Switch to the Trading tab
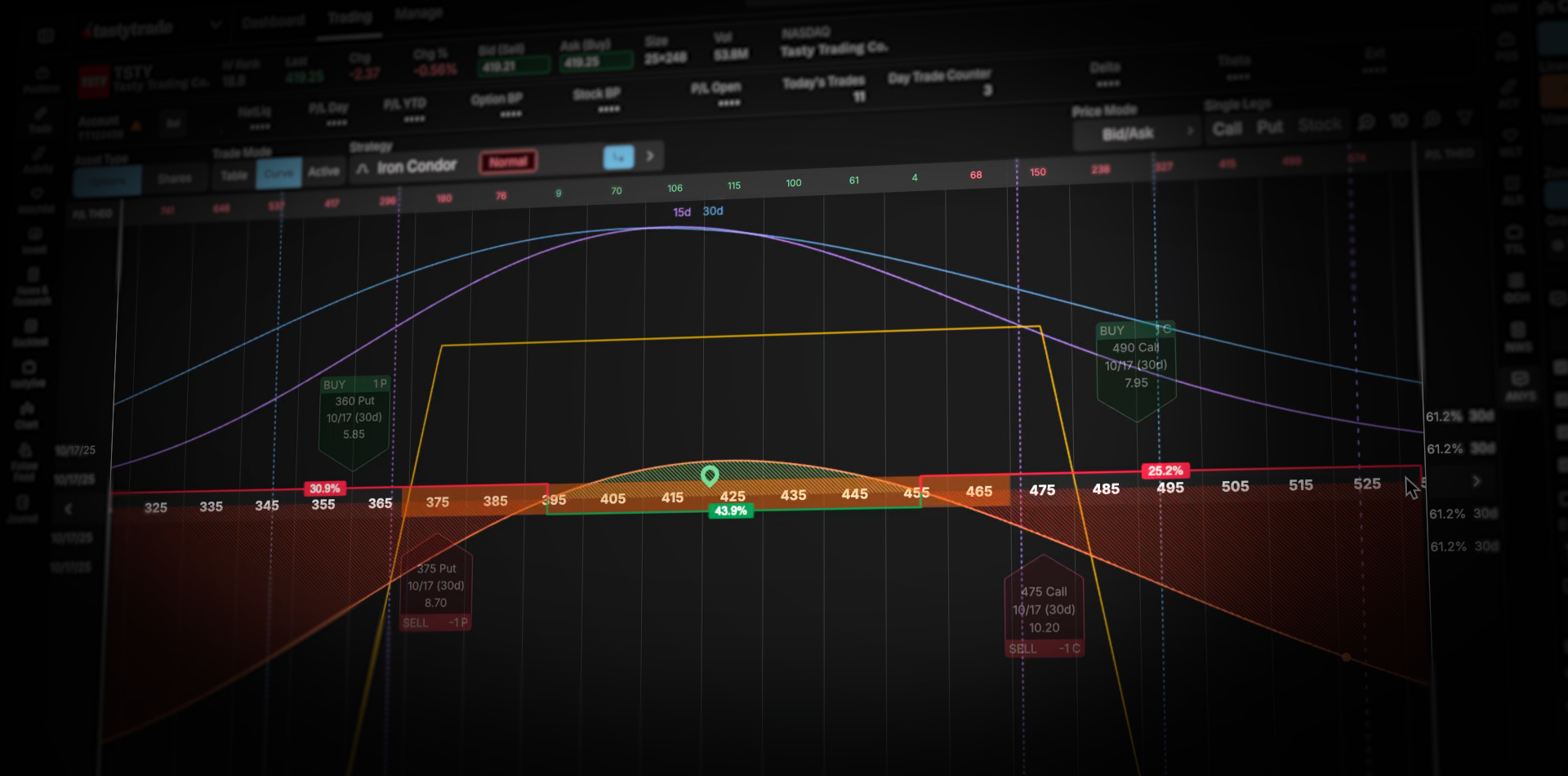Viewport: 1568px width, 776px height. [350, 17]
